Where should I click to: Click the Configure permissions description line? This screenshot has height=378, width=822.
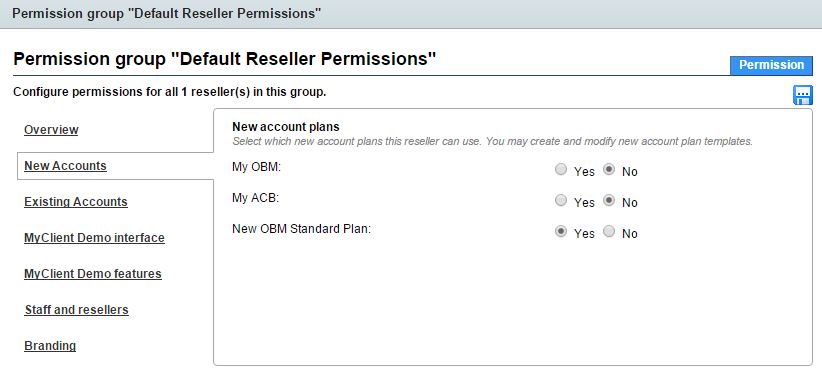point(170,92)
